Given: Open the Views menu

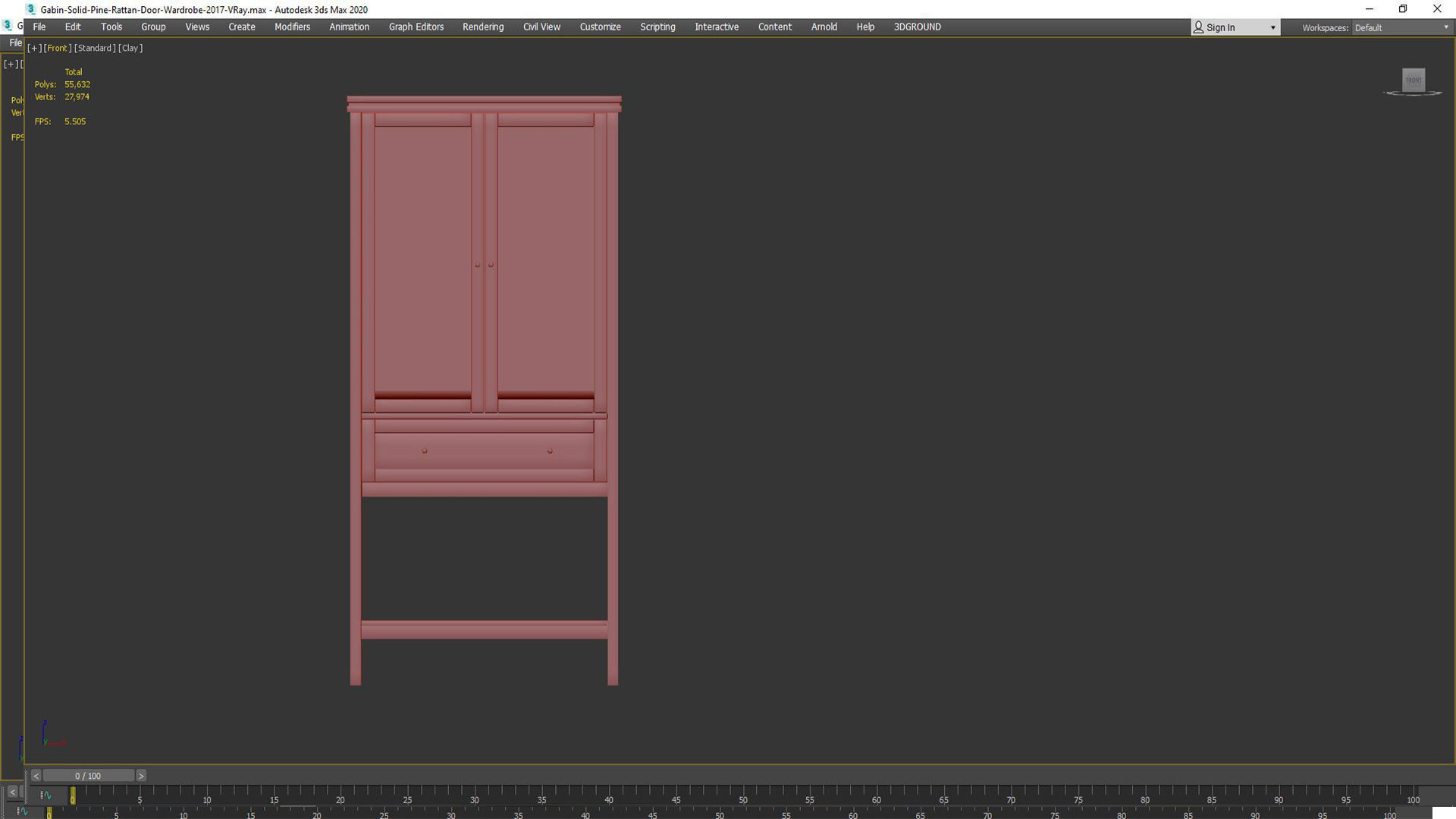Looking at the screenshot, I should tap(197, 27).
